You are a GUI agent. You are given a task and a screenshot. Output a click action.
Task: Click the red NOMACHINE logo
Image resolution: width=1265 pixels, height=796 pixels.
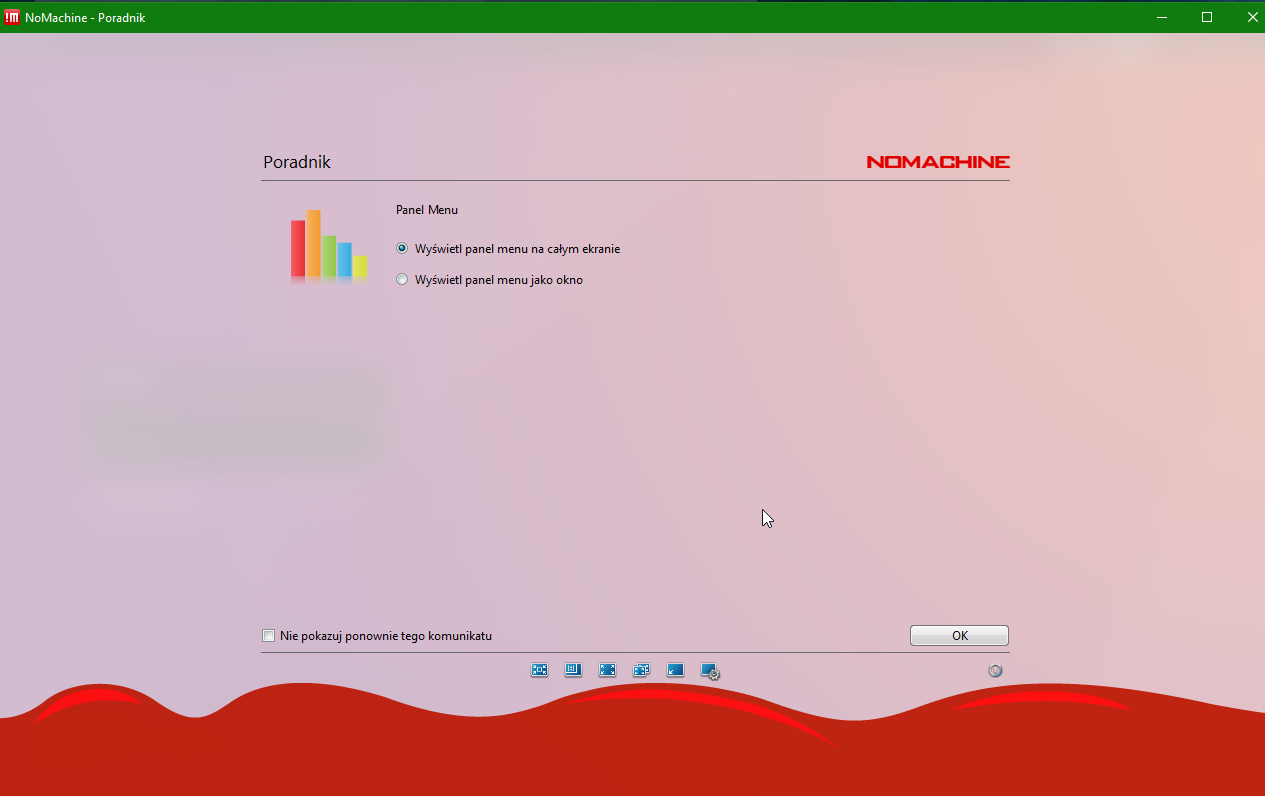point(937,162)
